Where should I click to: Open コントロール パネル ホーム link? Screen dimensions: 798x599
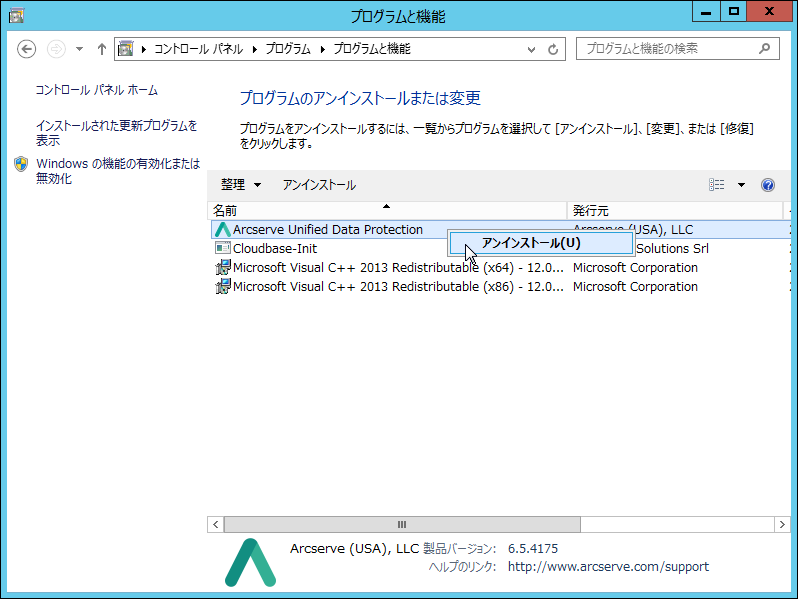(x=96, y=90)
